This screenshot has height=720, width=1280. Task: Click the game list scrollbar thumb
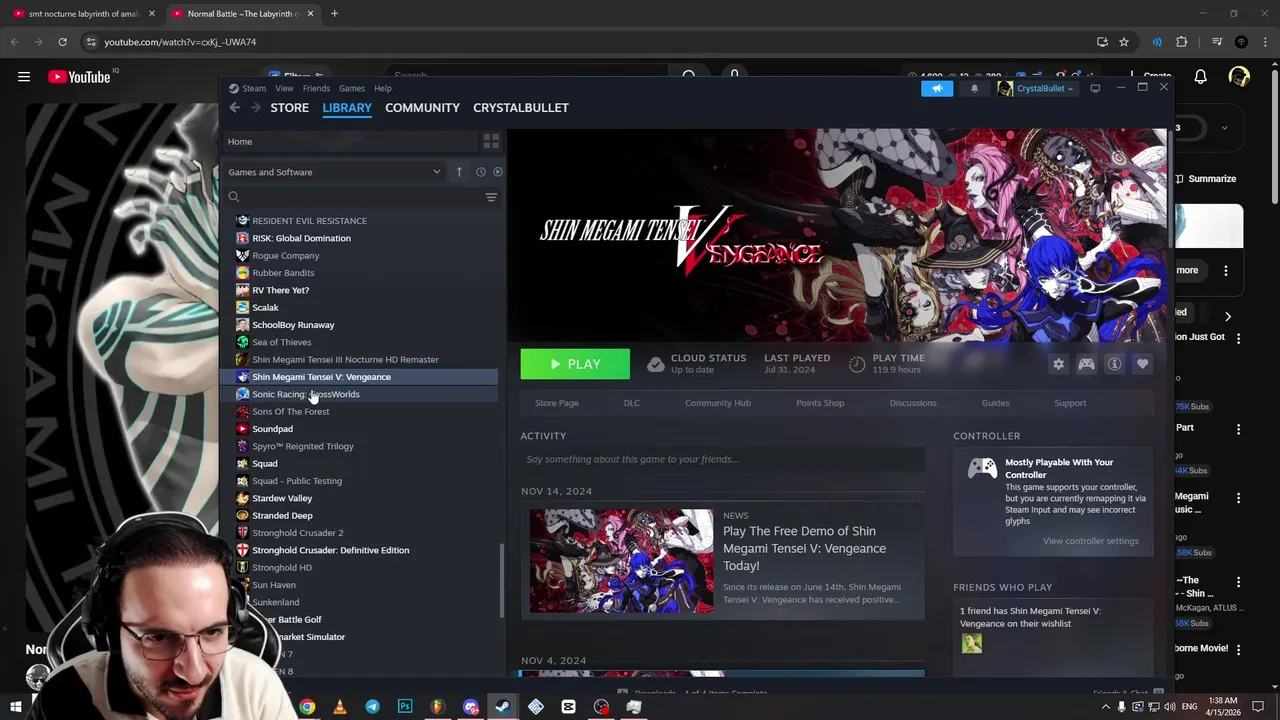(502, 580)
